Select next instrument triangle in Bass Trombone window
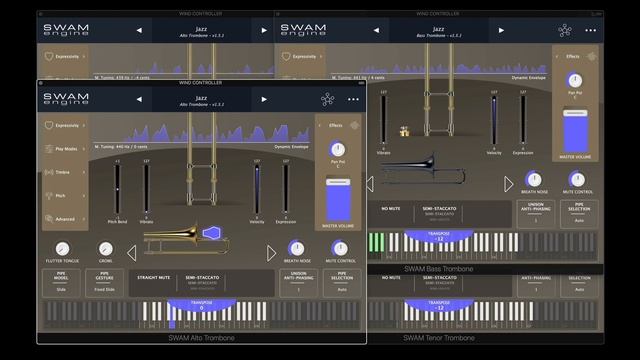Image resolution: width=640 pixels, height=360 pixels. tap(509, 184)
